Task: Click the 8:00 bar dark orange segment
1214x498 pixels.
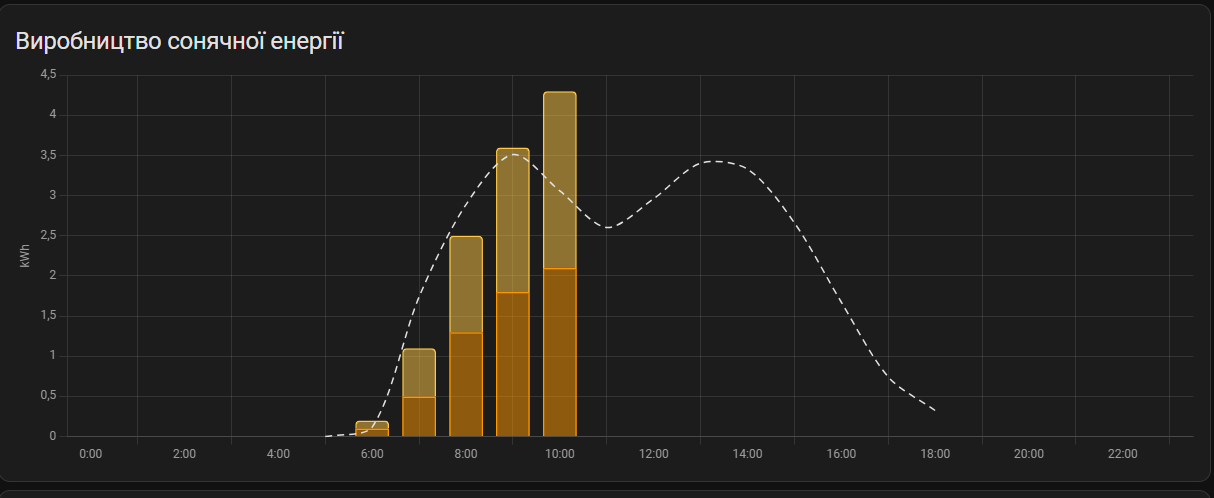Action: point(466,385)
